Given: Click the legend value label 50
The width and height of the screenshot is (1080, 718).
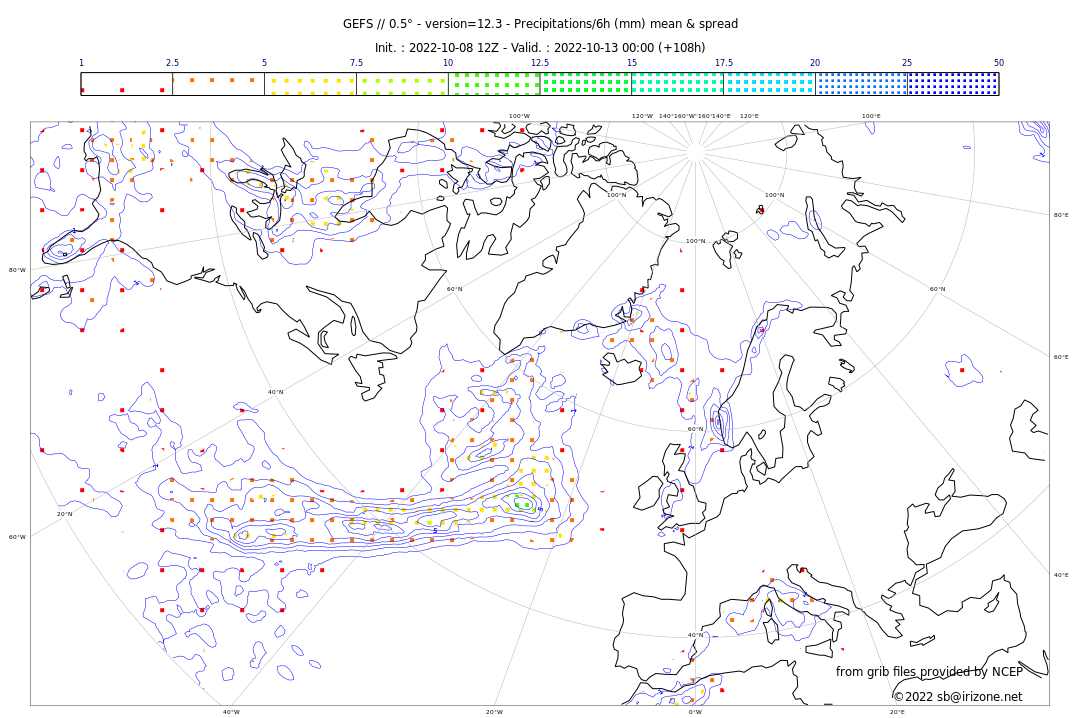Looking at the screenshot, I should coord(999,63).
